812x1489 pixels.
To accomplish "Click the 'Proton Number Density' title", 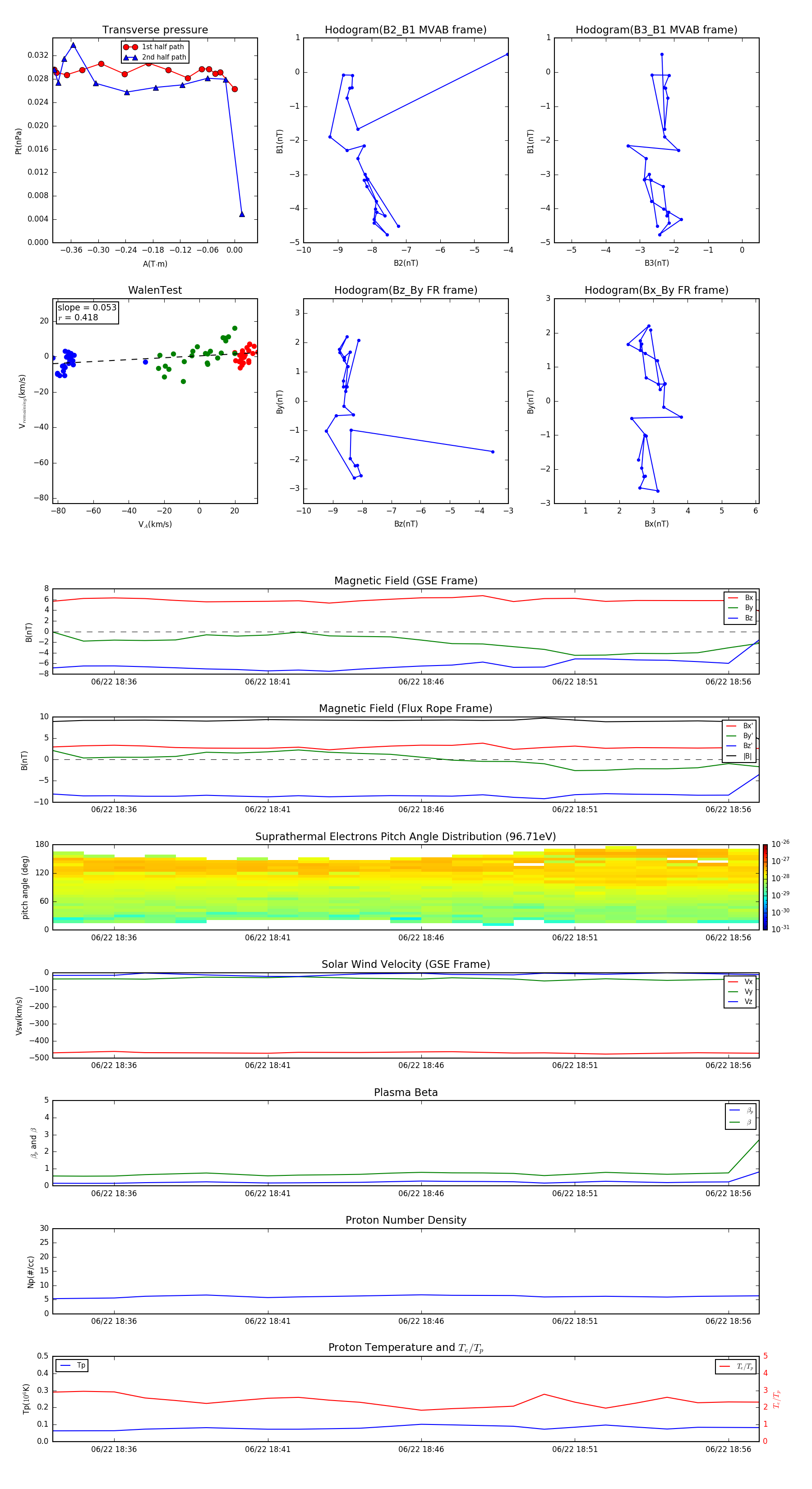I will [406, 1220].
